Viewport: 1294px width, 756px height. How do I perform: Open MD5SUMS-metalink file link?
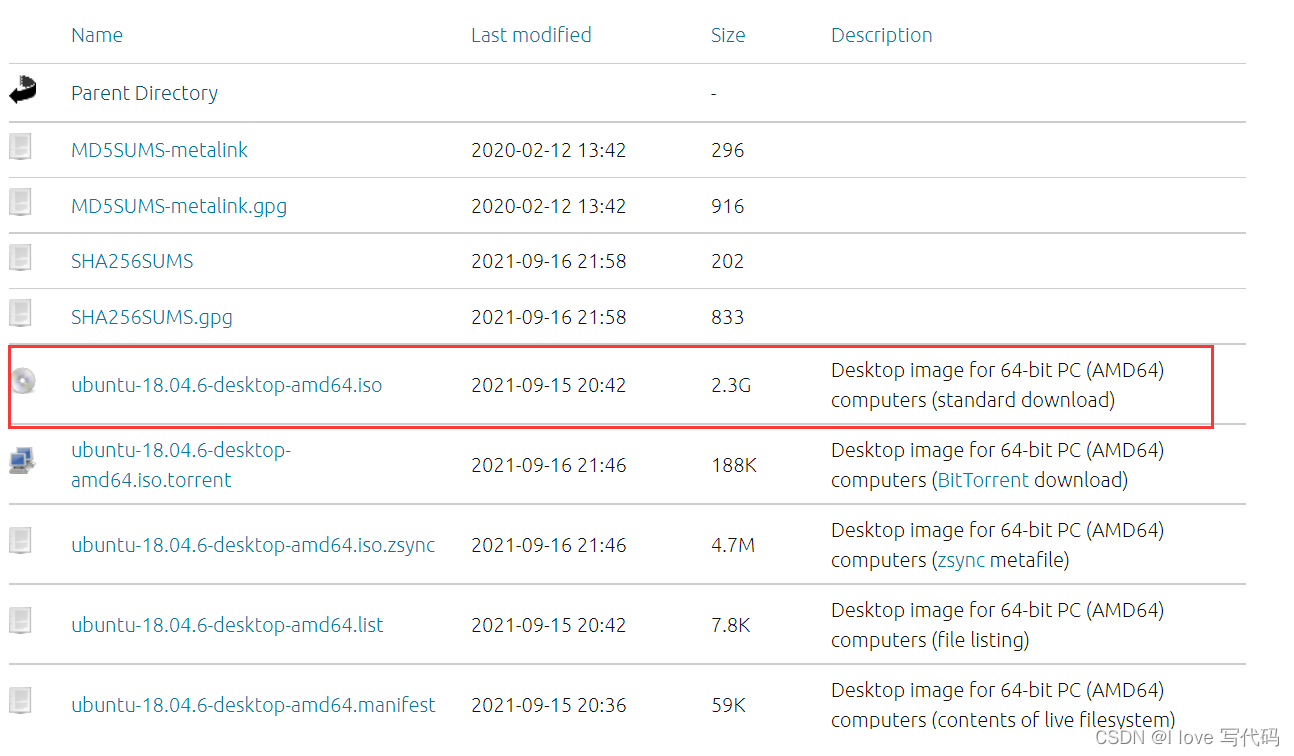159,150
